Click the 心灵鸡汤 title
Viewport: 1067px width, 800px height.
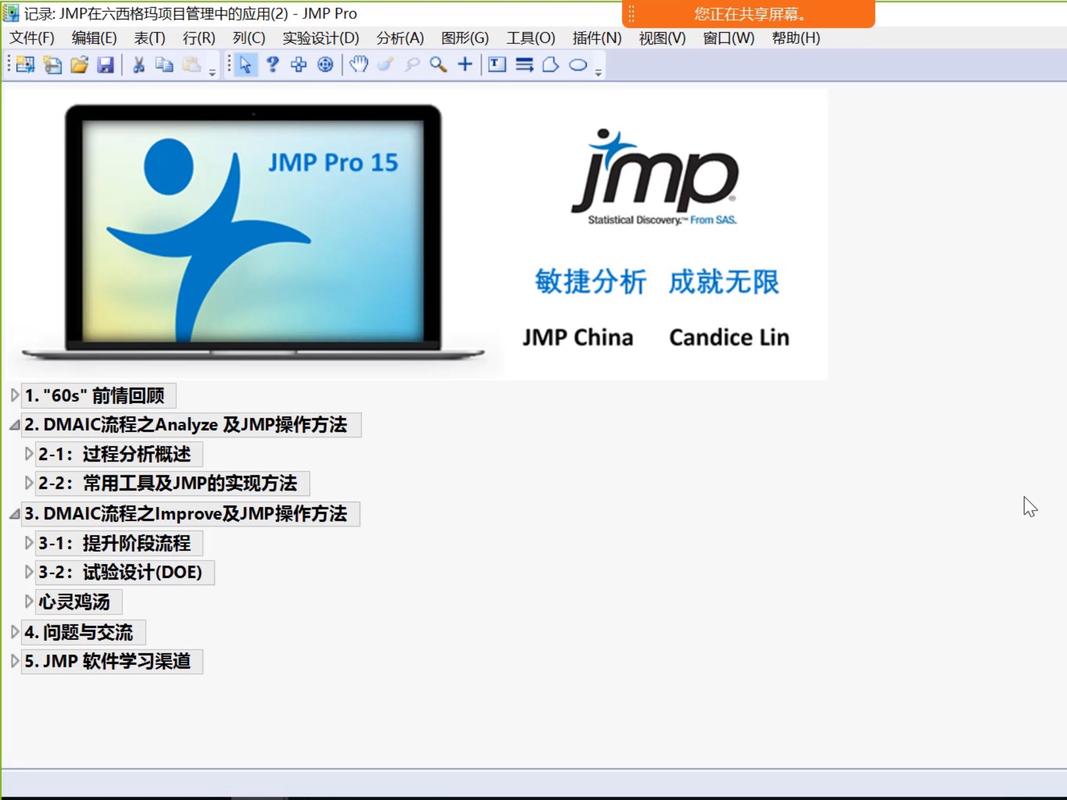coord(78,602)
